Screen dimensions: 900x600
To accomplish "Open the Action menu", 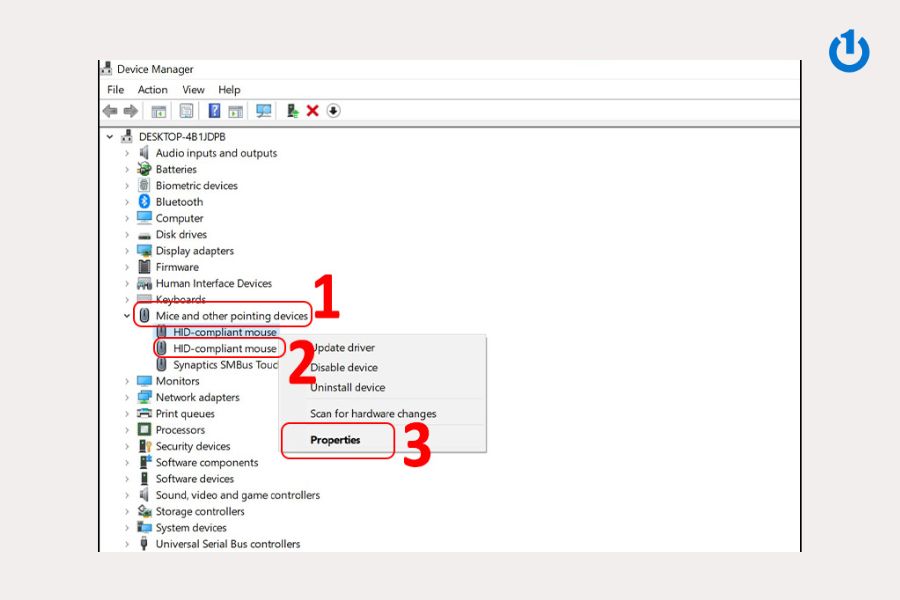I will (153, 90).
